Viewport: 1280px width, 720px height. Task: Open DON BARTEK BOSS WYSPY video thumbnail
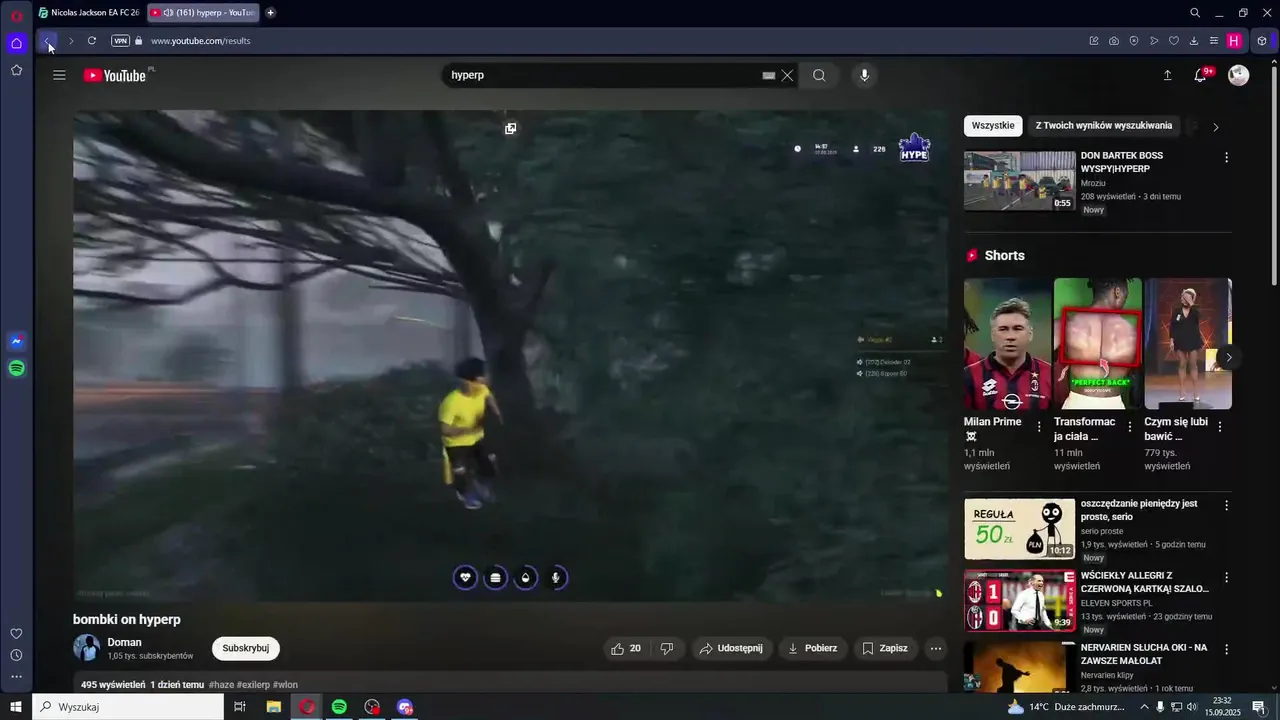1019,181
